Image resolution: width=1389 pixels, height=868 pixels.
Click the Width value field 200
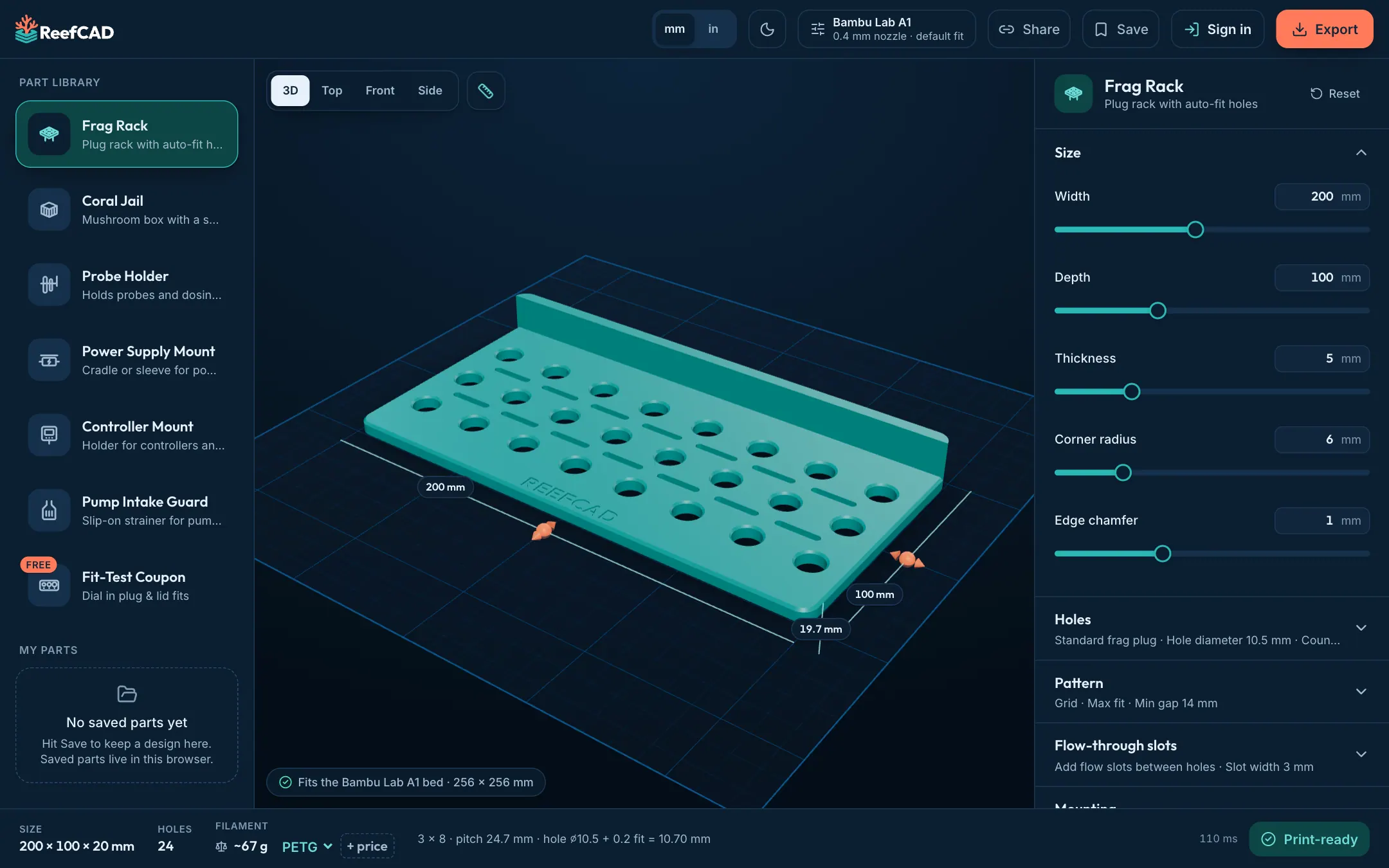pyautogui.click(x=1322, y=197)
